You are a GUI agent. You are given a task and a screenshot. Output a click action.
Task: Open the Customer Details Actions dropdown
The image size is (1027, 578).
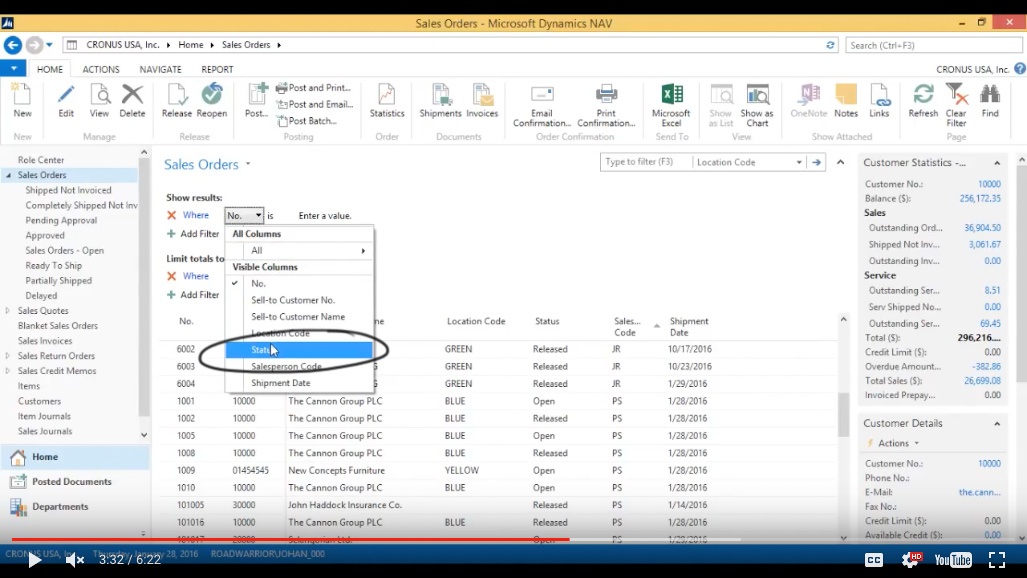[x=899, y=443]
